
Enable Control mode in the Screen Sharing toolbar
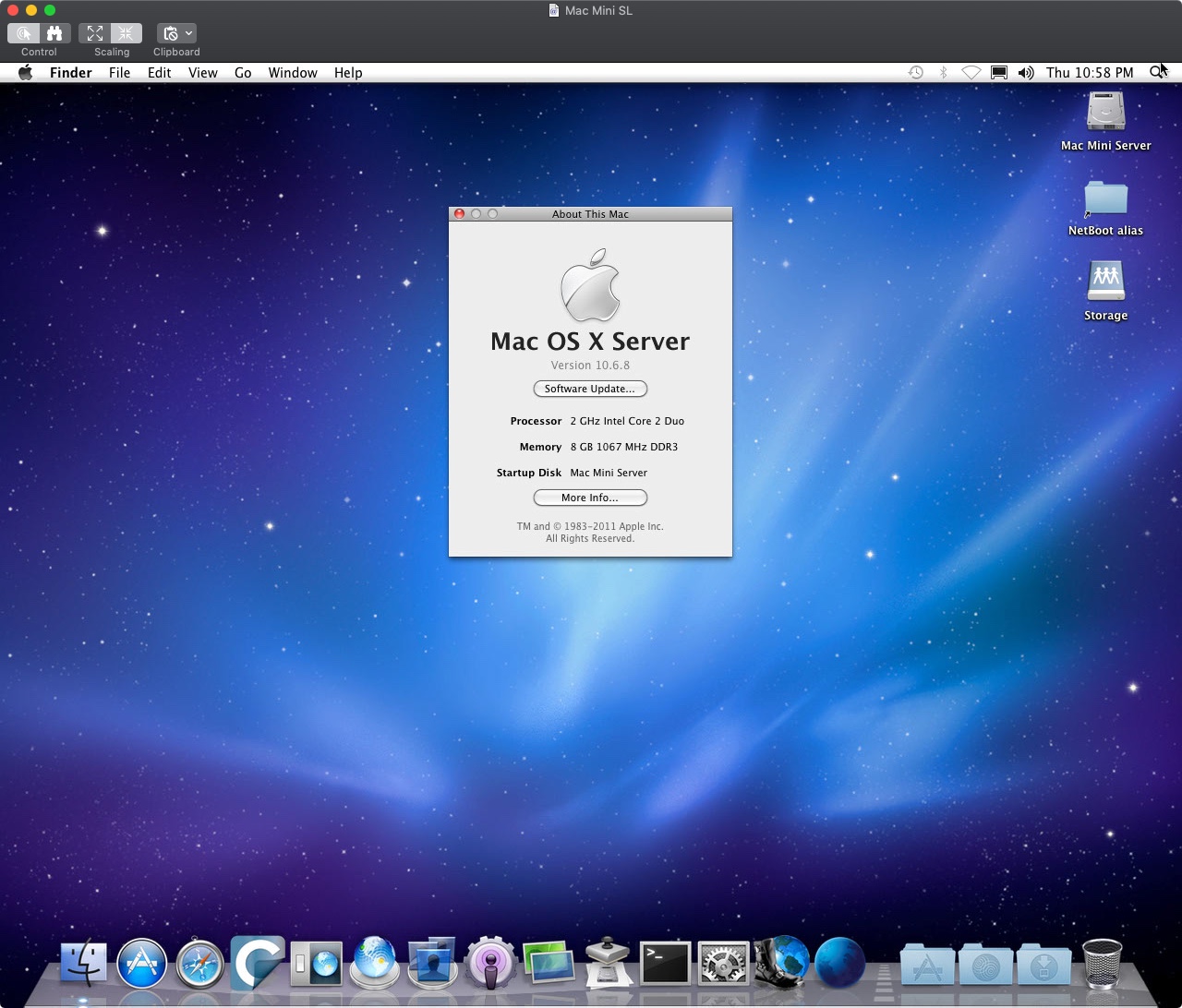(x=25, y=33)
